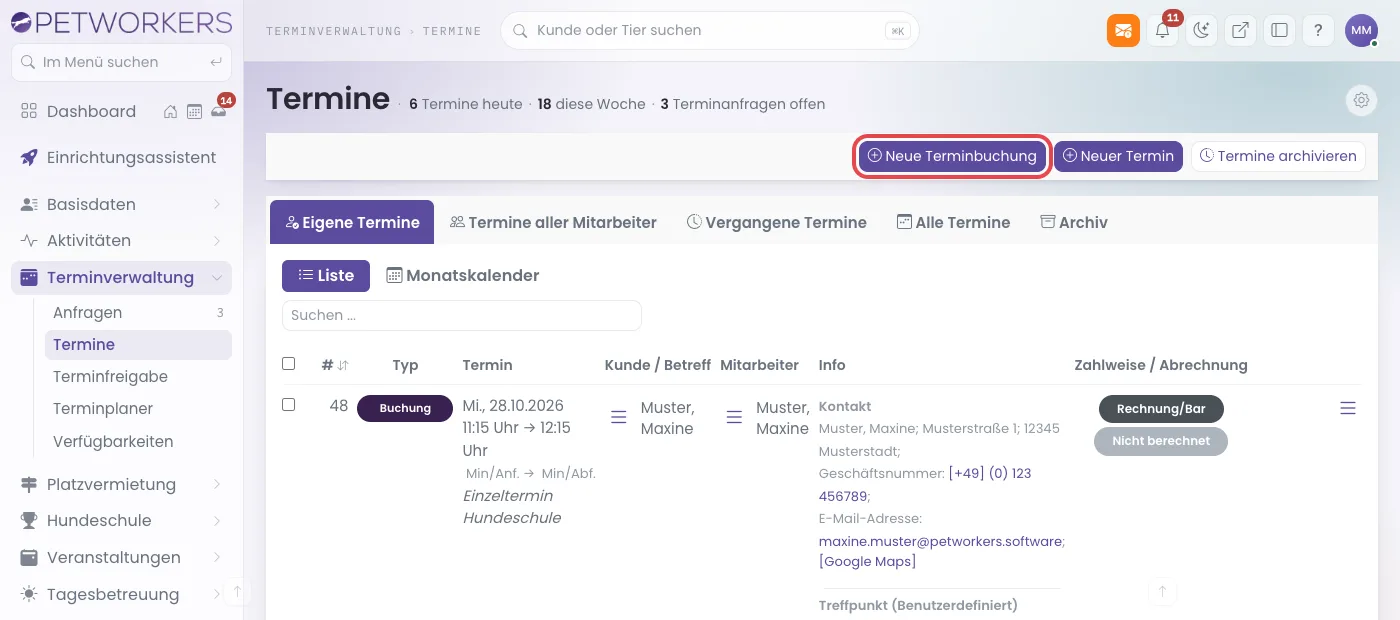Open Verfügbarkeiten in the sidebar
This screenshot has height=620, width=1400.
coord(138,441)
